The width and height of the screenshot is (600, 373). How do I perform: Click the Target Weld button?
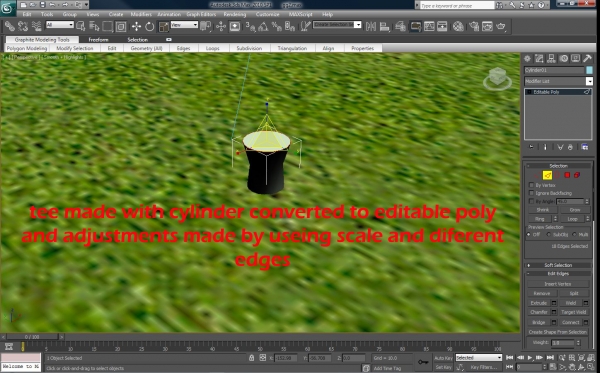574,312
